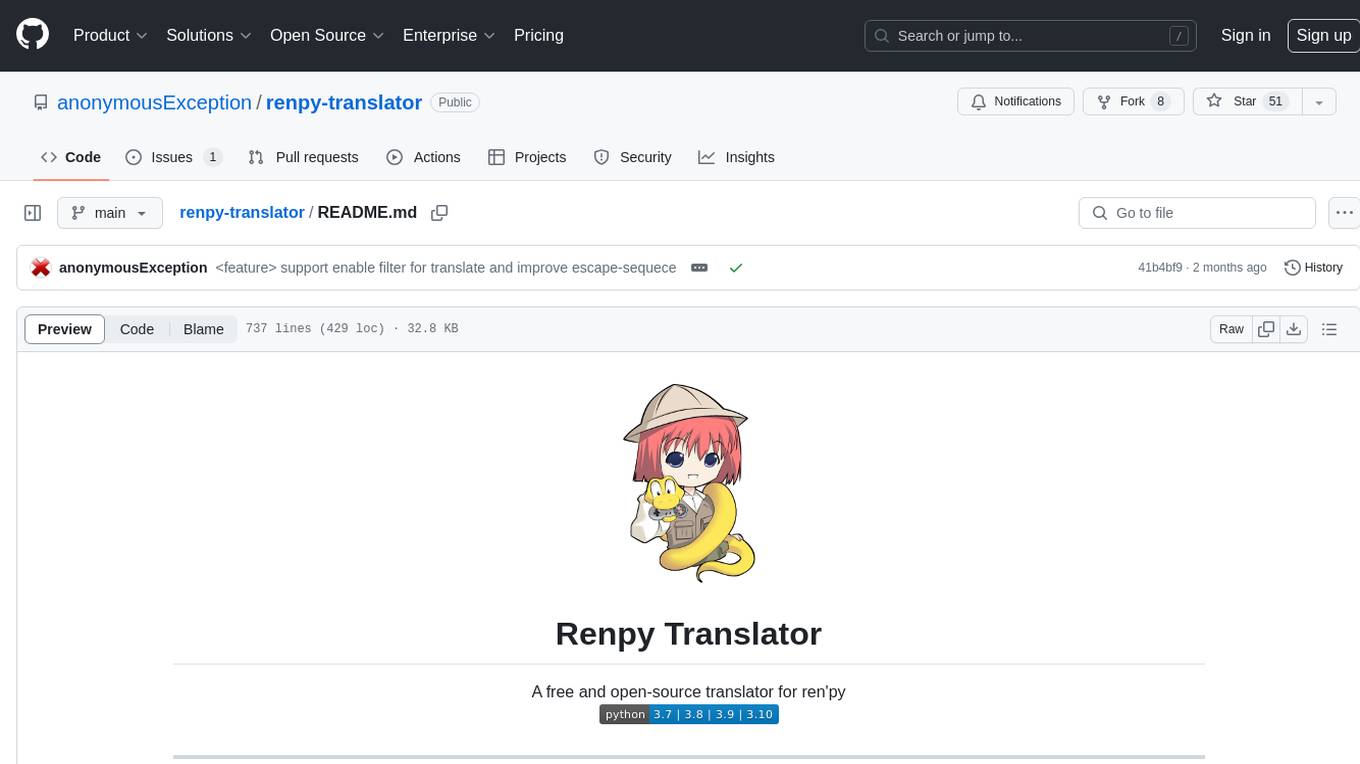Focus the Go to file field

(x=1197, y=213)
